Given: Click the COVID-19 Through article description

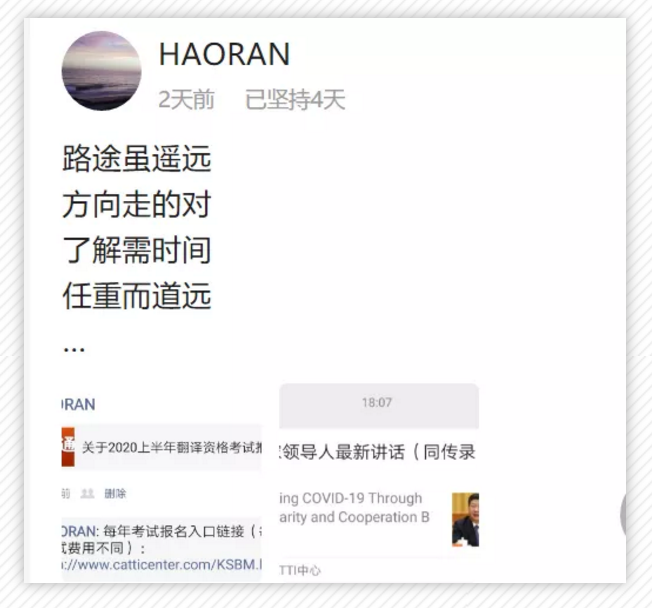Looking at the screenshot, I should (x=354, y=507).
